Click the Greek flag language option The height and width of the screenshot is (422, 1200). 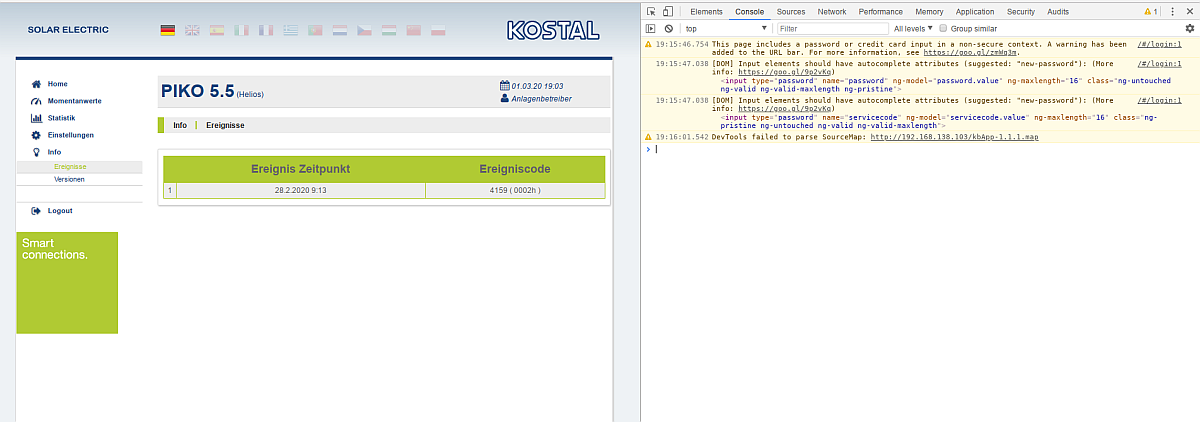click(290, 31)
